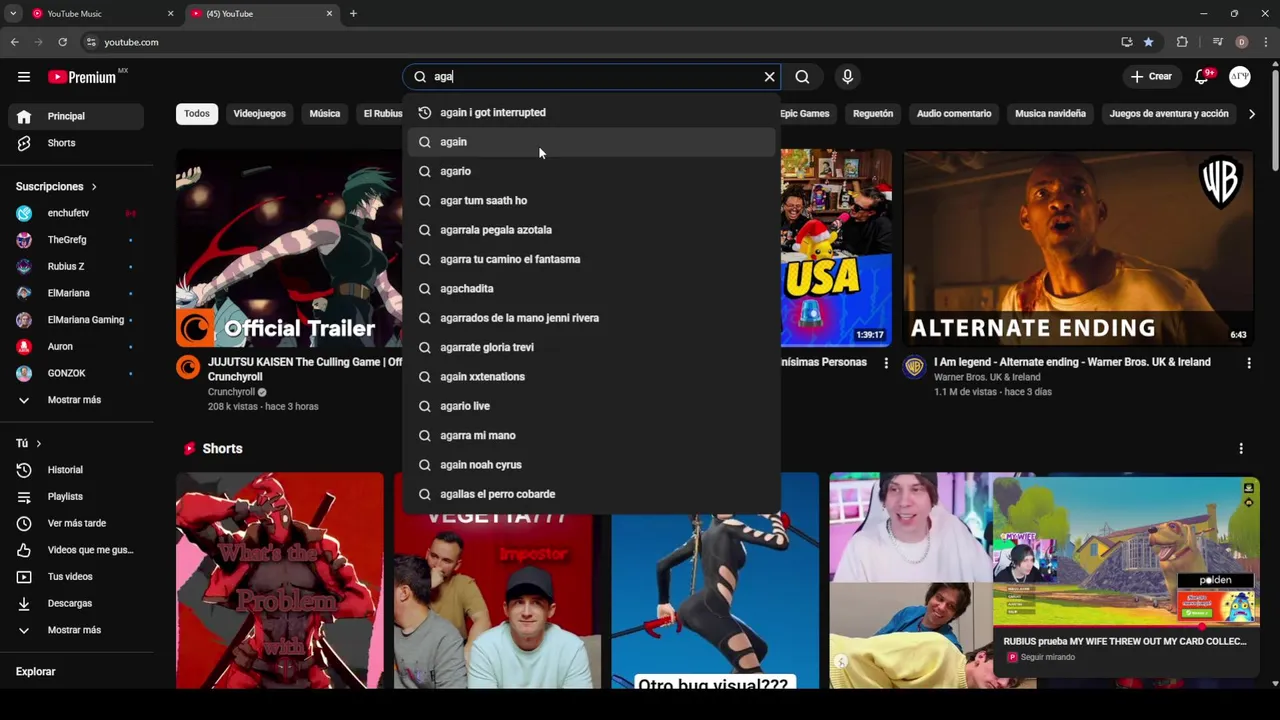
Task: Expand the Suscripciones section
Action: click(x=56, y=187)
